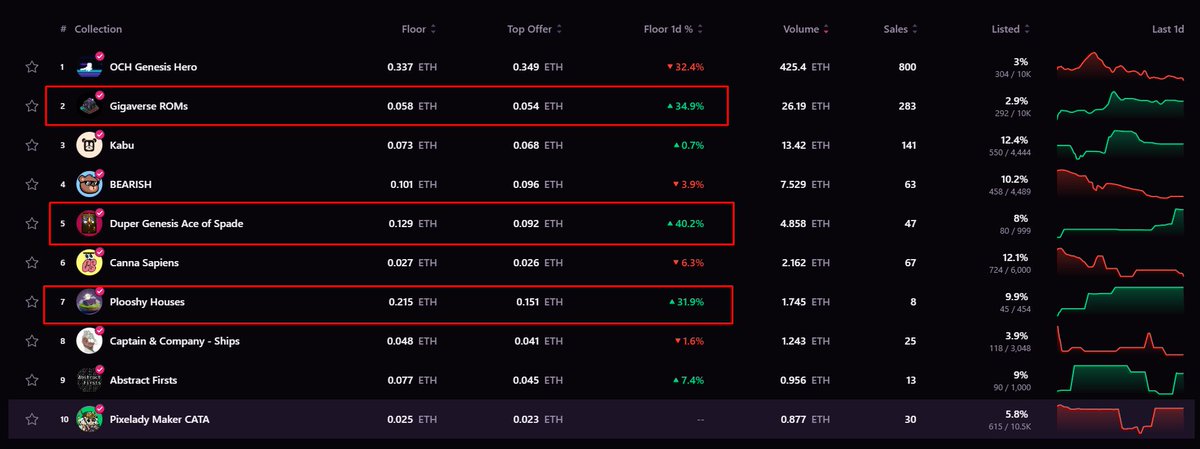Click Duper Genesis floor change 40.2%

click(x=684, y=224)
